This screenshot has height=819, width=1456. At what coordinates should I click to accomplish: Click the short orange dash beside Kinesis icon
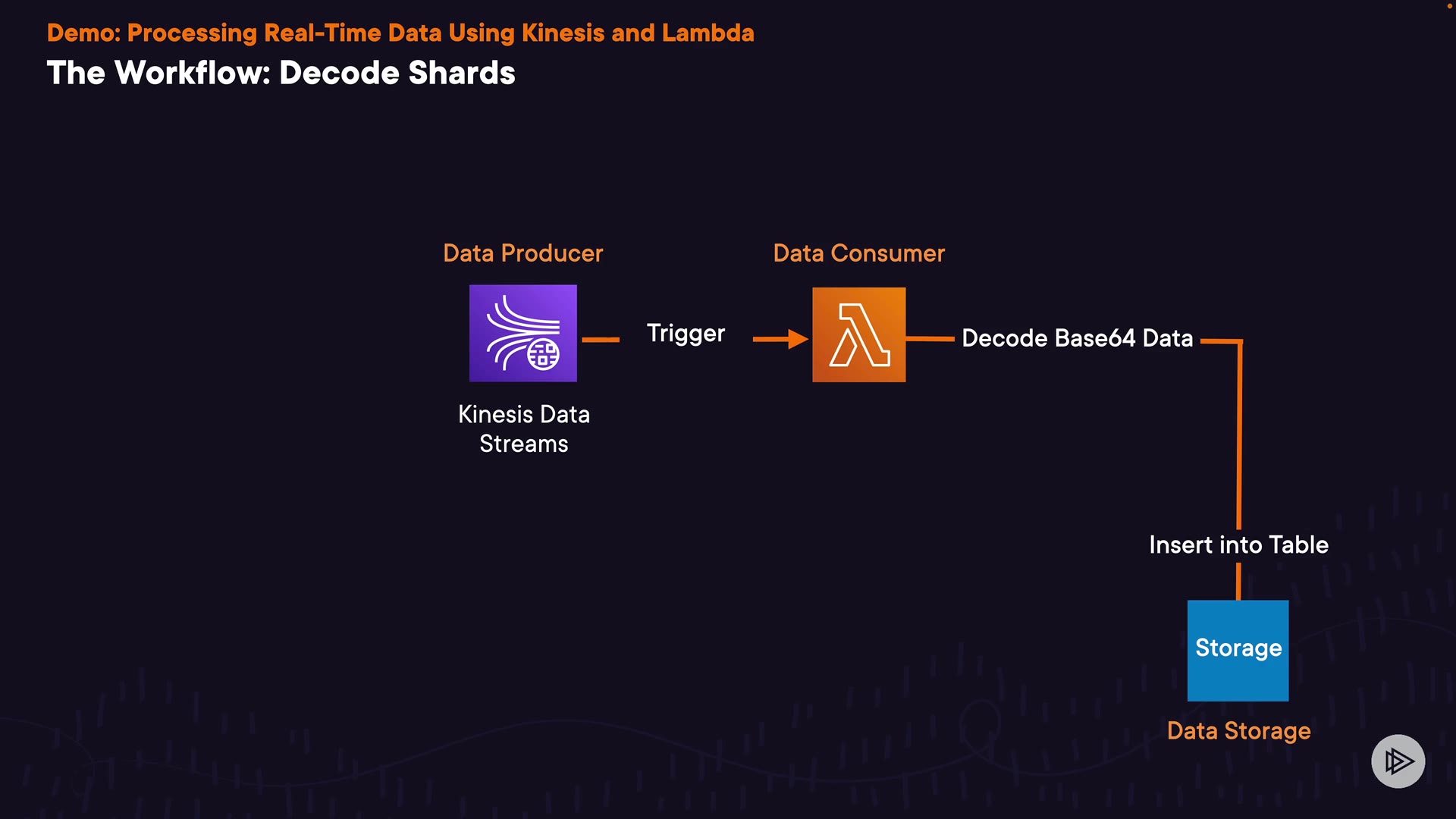[601, 340]
